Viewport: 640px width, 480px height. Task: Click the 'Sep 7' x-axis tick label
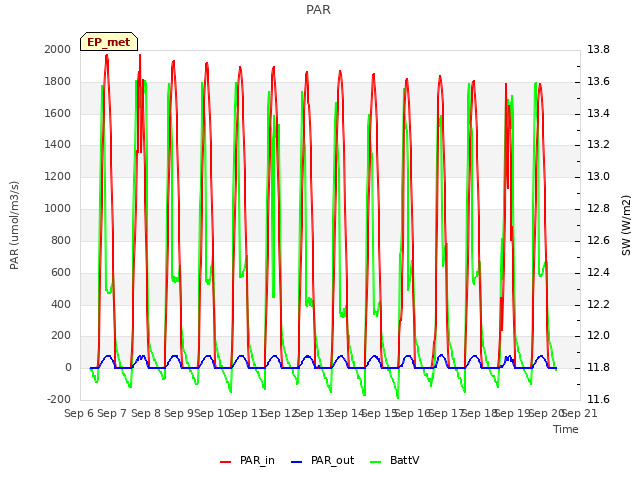click(113, 413)
